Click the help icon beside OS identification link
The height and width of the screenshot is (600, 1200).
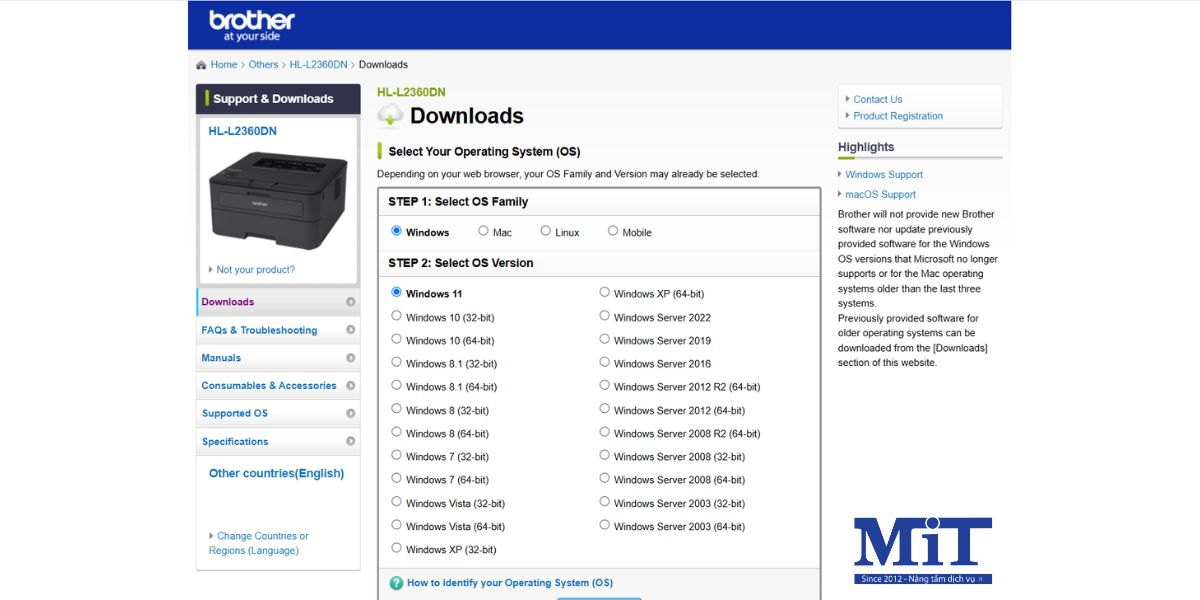pos(396,583)
